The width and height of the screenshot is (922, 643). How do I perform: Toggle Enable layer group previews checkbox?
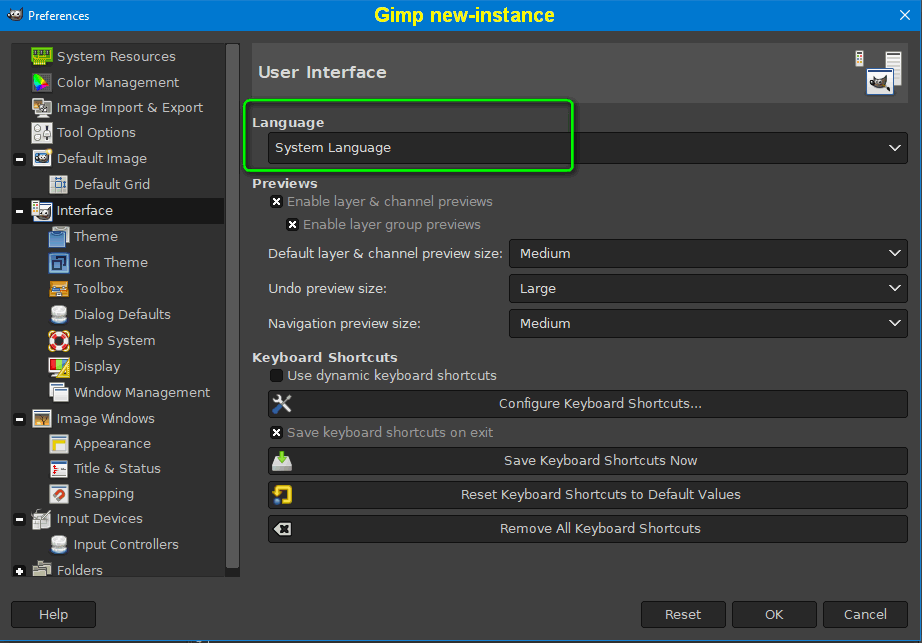[292, 225]
